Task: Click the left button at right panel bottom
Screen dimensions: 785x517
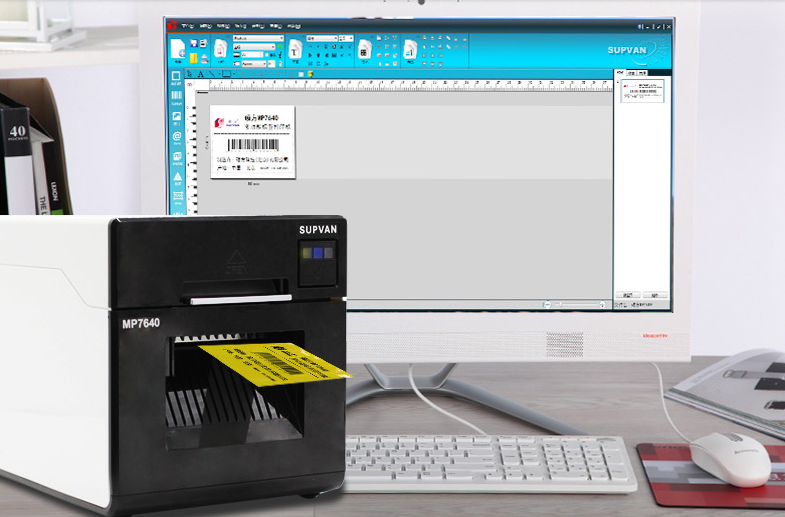Action: (627, 296)
